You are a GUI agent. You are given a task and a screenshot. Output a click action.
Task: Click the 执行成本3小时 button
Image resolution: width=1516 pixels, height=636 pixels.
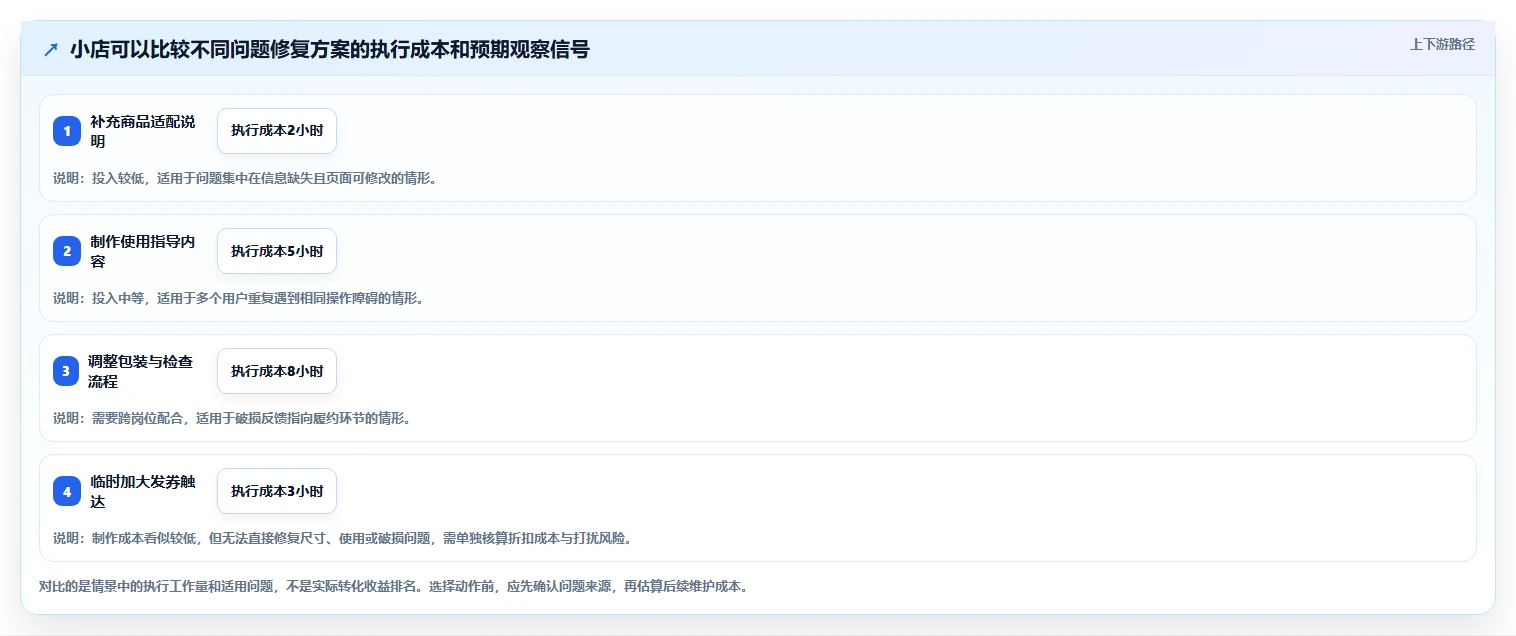[x=277, y=491]
